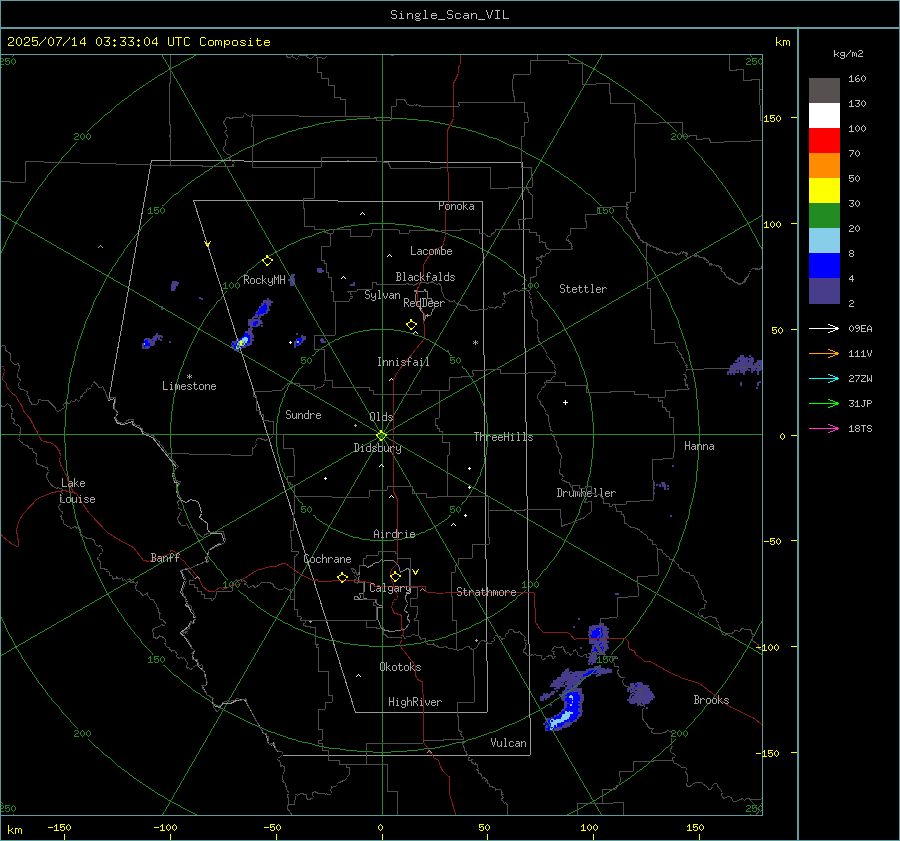Click the 160 value on the color scale
The width and height of the screenshot is (900, 841).
(857, 79)
